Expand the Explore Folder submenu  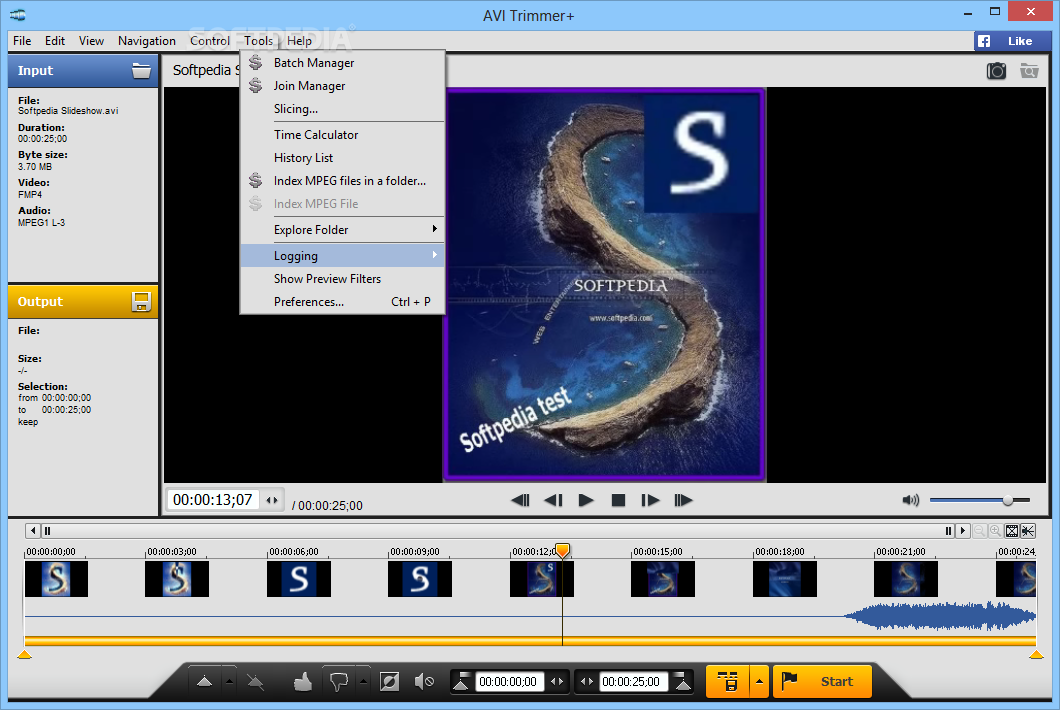click(343, 229)
